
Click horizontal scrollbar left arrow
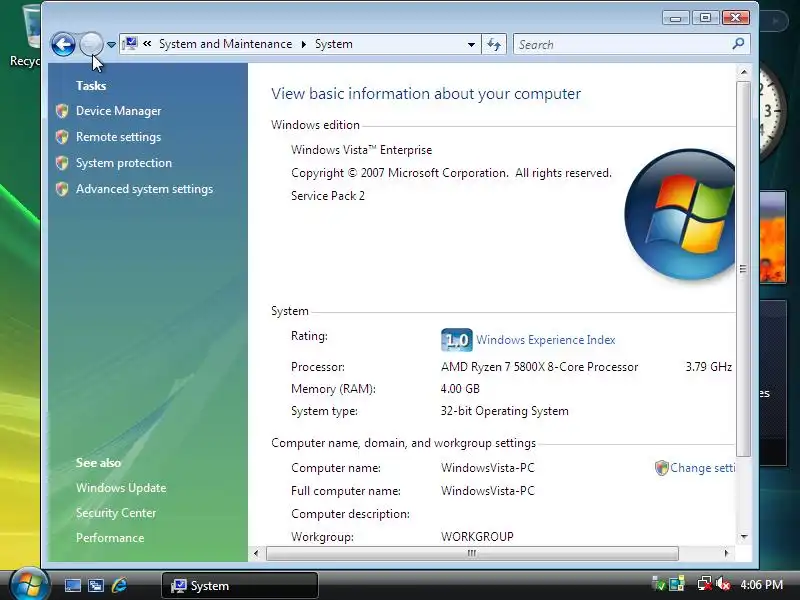(256, 553)
